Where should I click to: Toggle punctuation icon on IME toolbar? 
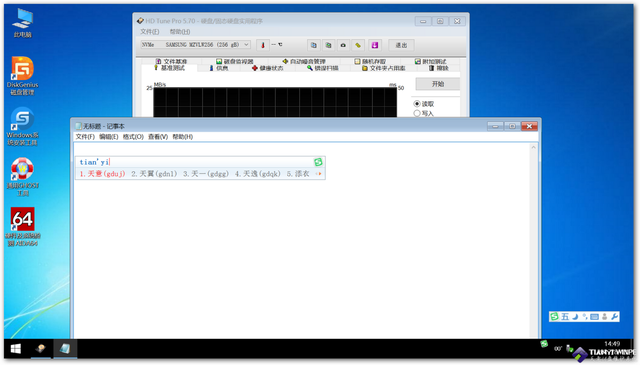pyautogui.click(x=585, y=316)
